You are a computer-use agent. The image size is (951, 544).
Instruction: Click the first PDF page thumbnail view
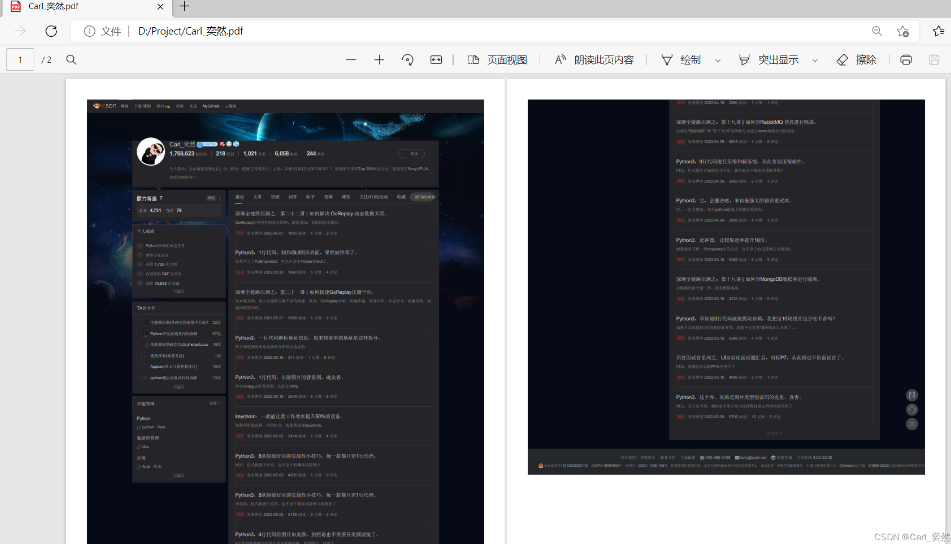coord(285,321)
